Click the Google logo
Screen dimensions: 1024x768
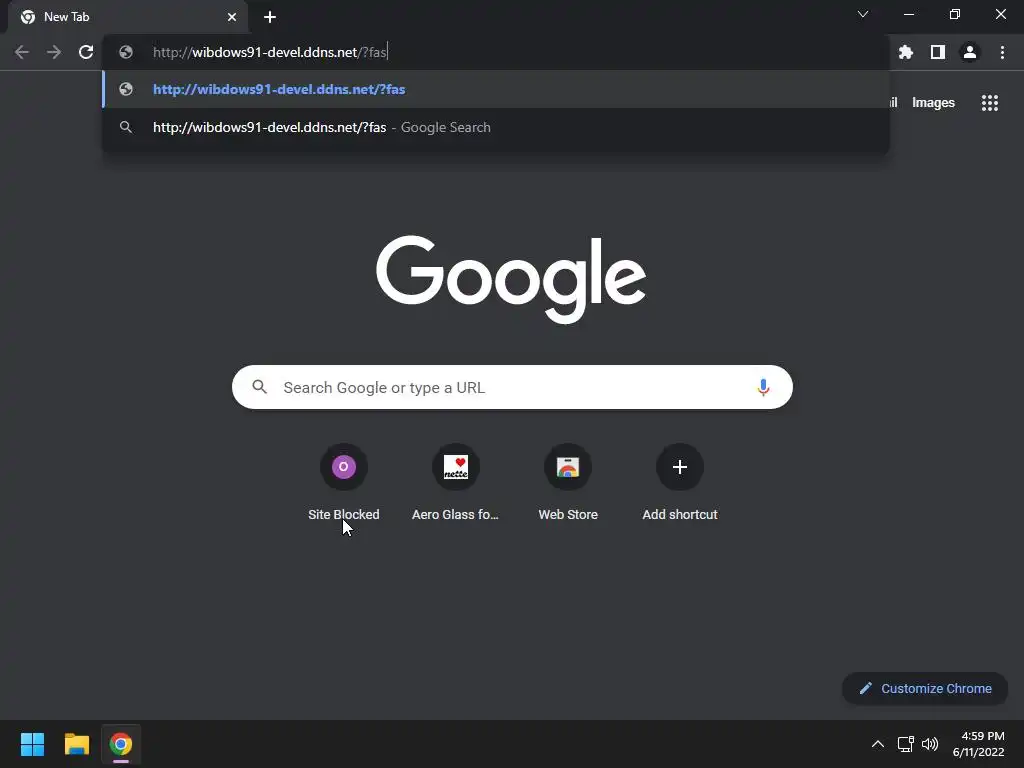(x=511, y=280)
